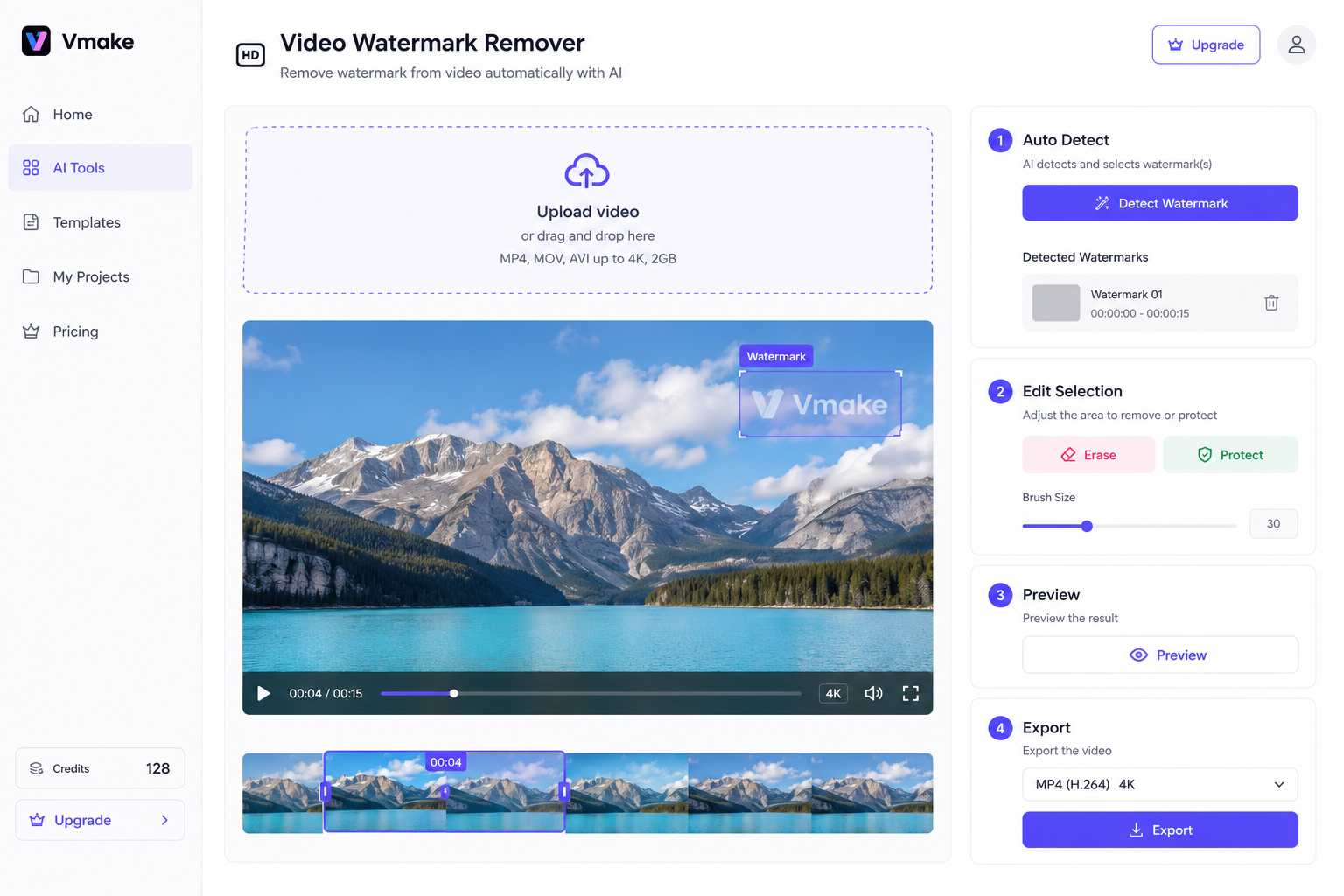The height and width of the screenshot is (896, 1344).
Task: Click the top-right Upgrade button
Action: point(1206,45)
